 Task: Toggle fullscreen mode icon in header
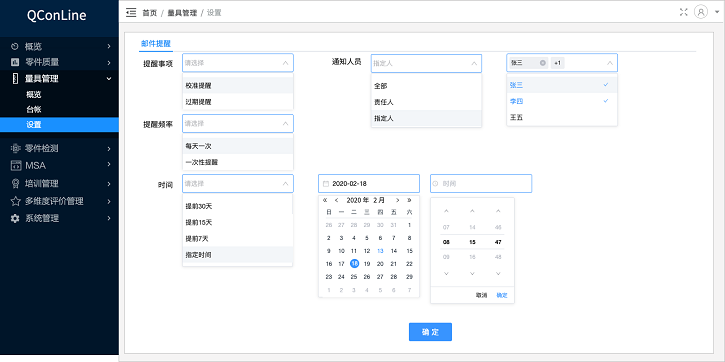click(683, 12)
